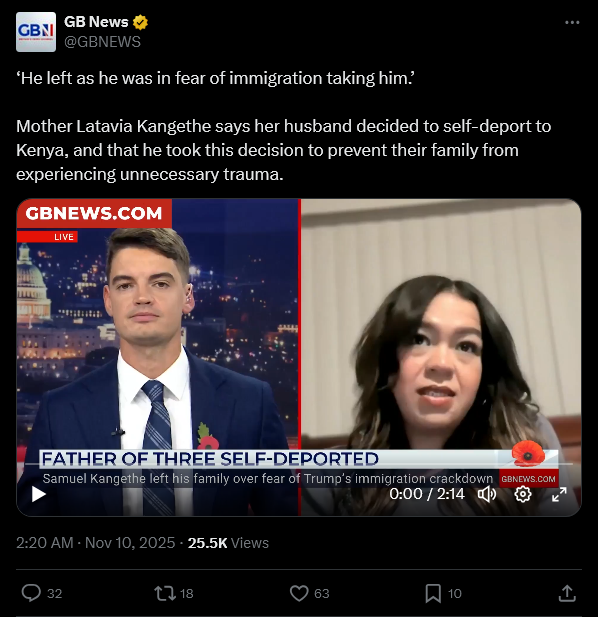Like the post with heart icon
This screenshot has width=598, height=617.
tap(299, 593)
